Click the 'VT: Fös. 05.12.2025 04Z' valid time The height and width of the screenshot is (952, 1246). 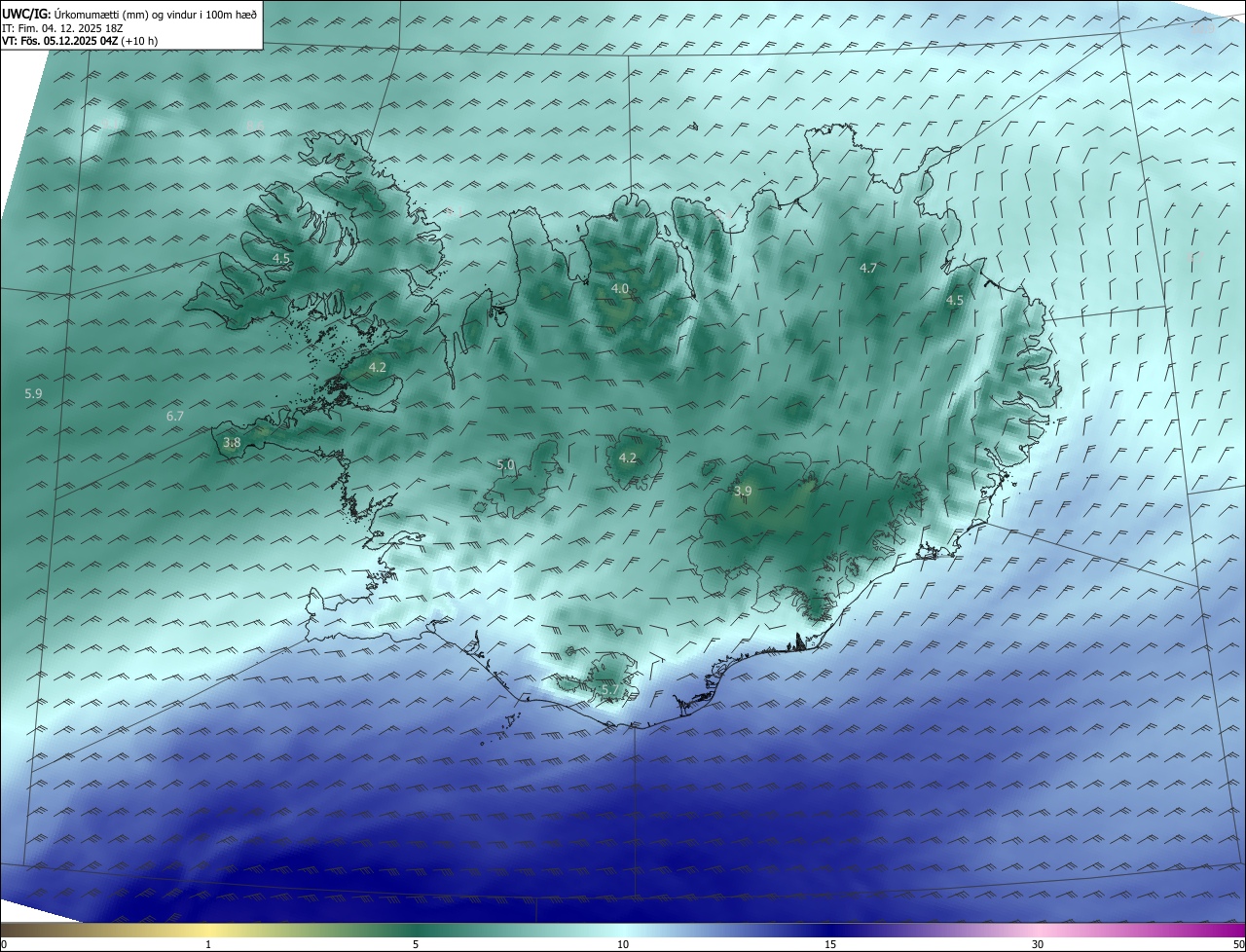point(58,41)
